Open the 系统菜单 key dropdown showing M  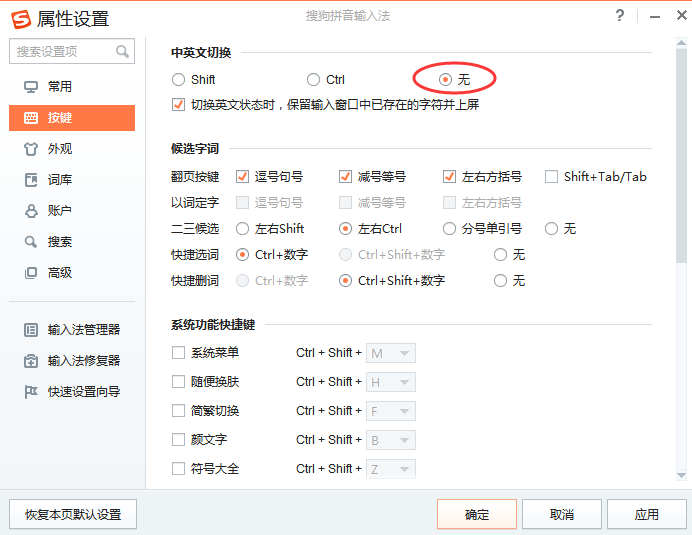391,353
